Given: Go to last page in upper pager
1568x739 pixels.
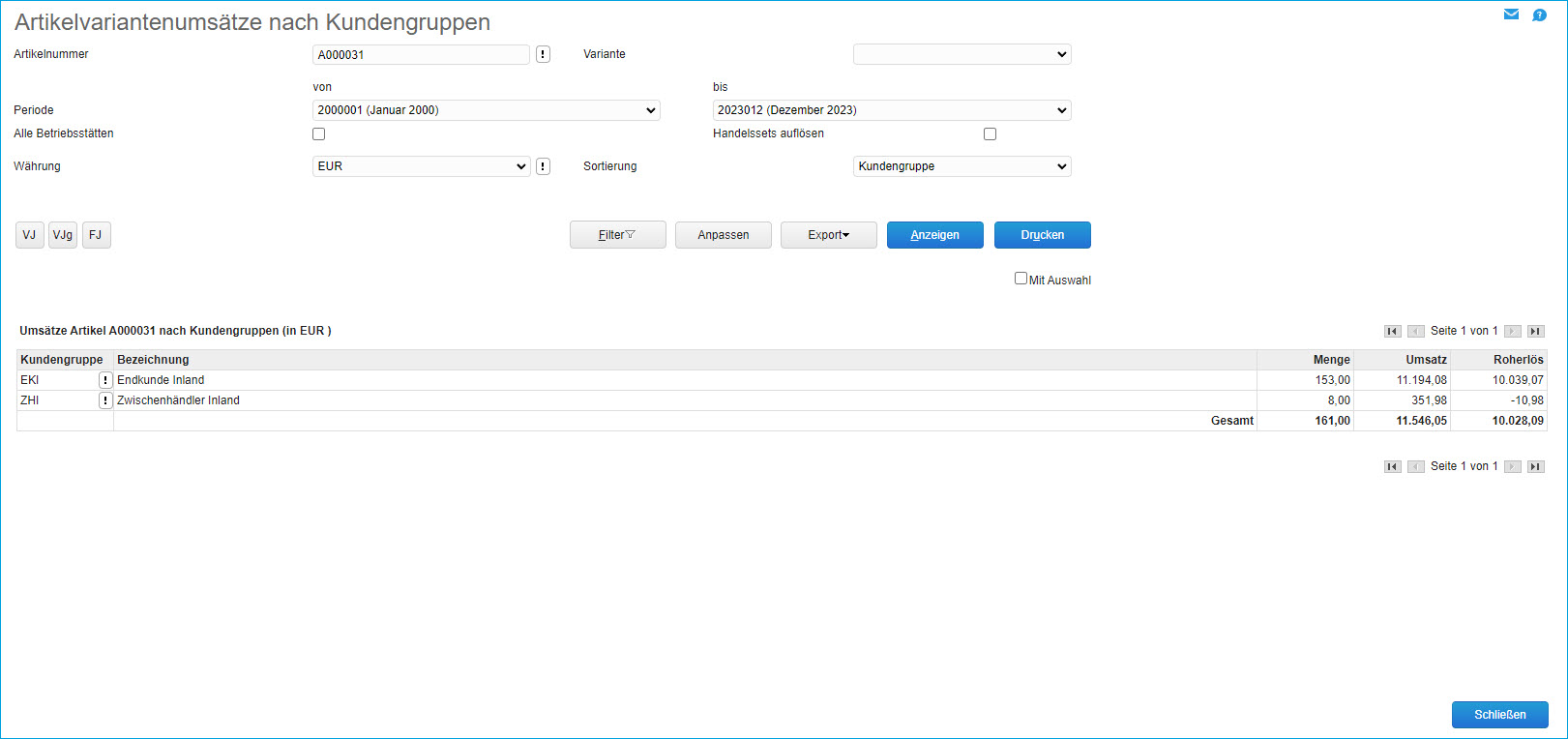Looking at the screenshot, I should coord(1535,332).
